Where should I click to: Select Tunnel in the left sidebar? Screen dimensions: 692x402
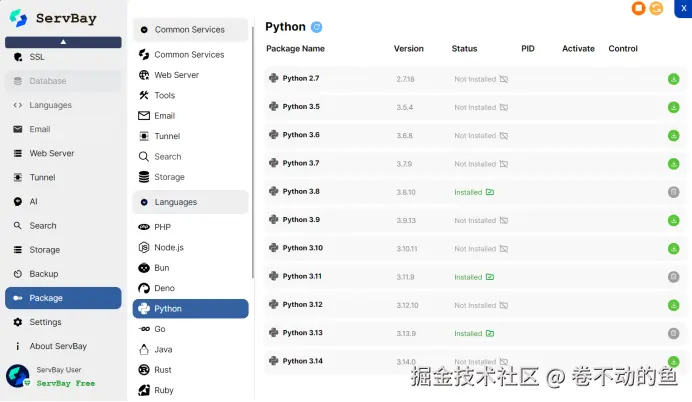pos(63,177)
